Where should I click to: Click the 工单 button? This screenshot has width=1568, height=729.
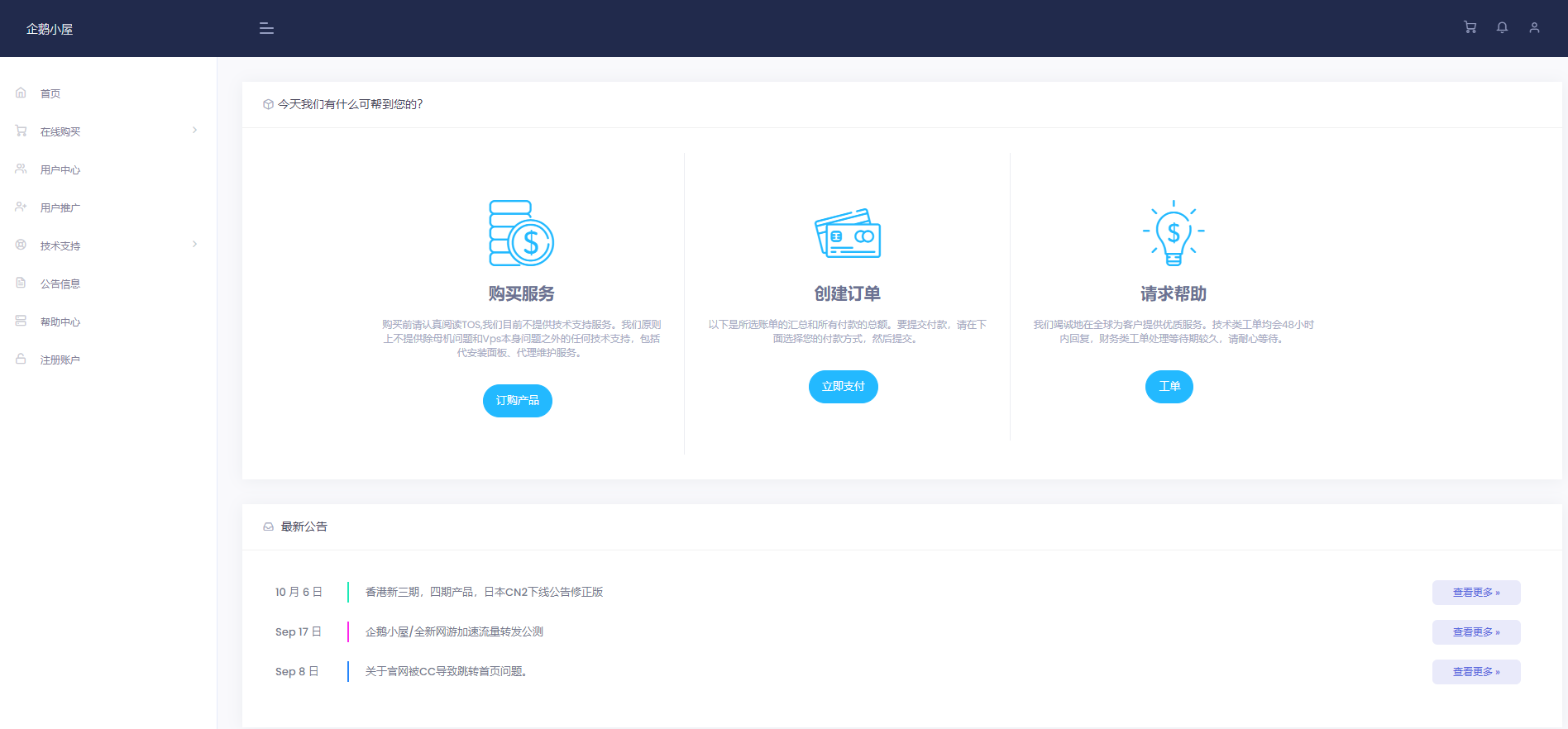(1169, 387)
